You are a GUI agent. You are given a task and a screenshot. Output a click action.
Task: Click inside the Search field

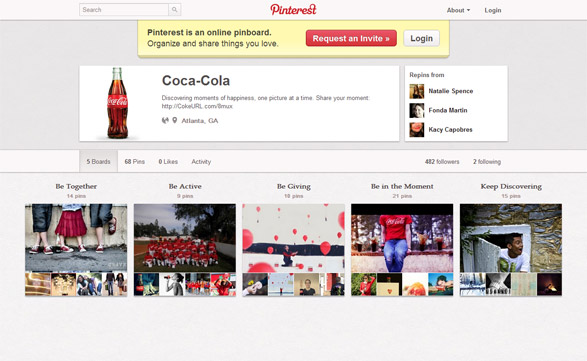(124, 10)
